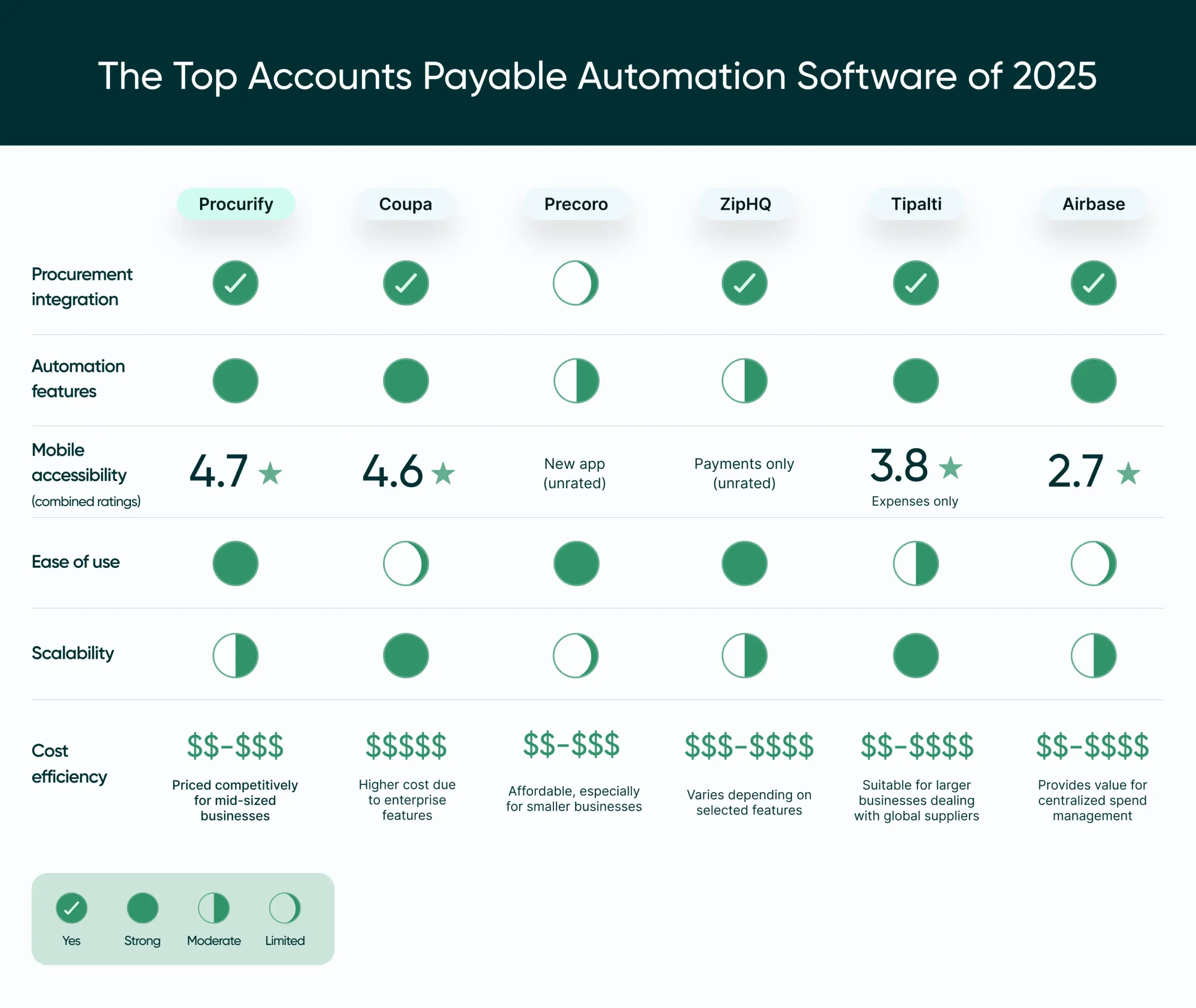Select Airbase's procurement integration checkmark
The height and width of the screenshot is (1008, 1196).
(x=1093, y=283)
